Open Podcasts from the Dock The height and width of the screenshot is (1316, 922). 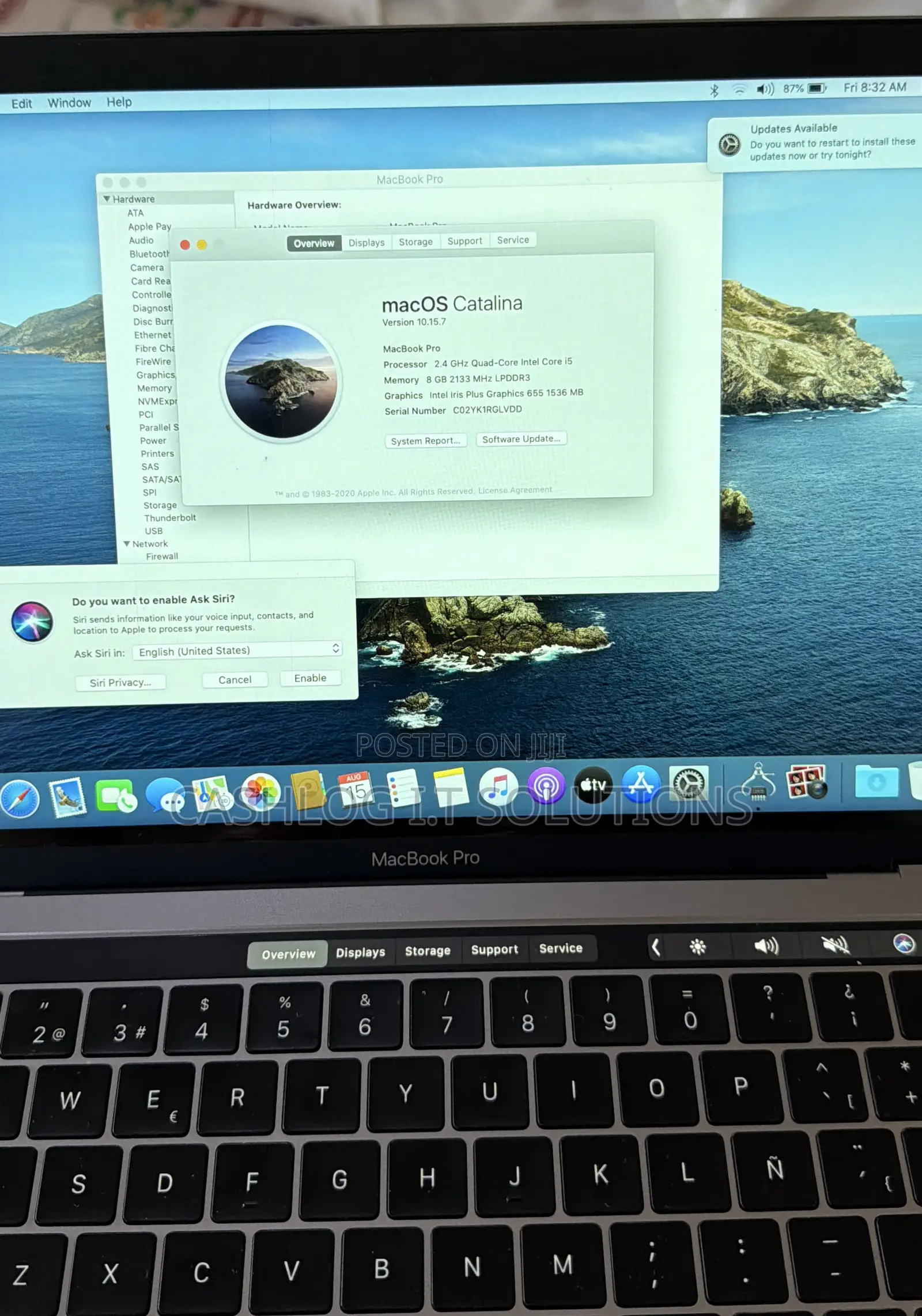(546, 785)
